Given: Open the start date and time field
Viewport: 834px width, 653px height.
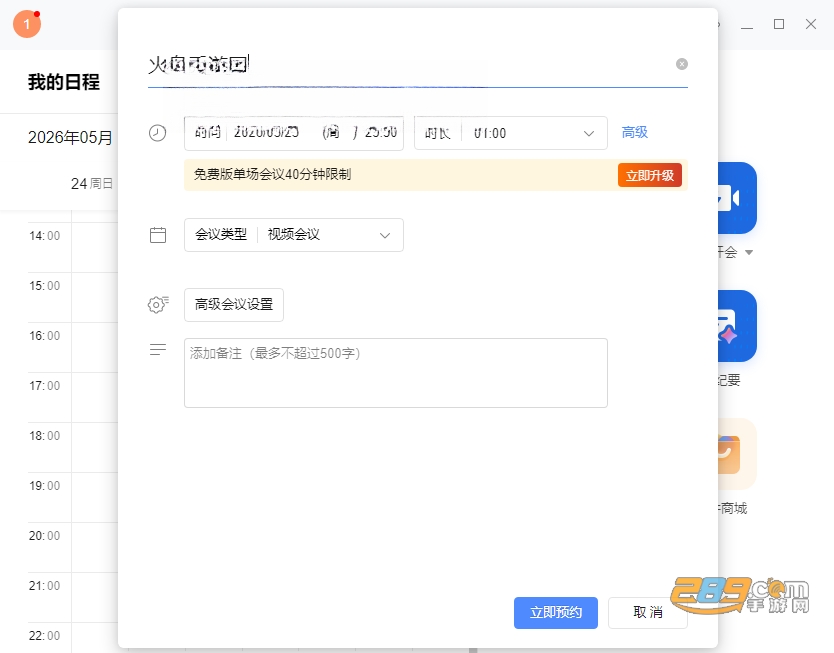Looking at the screenshot, I should point(294,133).
